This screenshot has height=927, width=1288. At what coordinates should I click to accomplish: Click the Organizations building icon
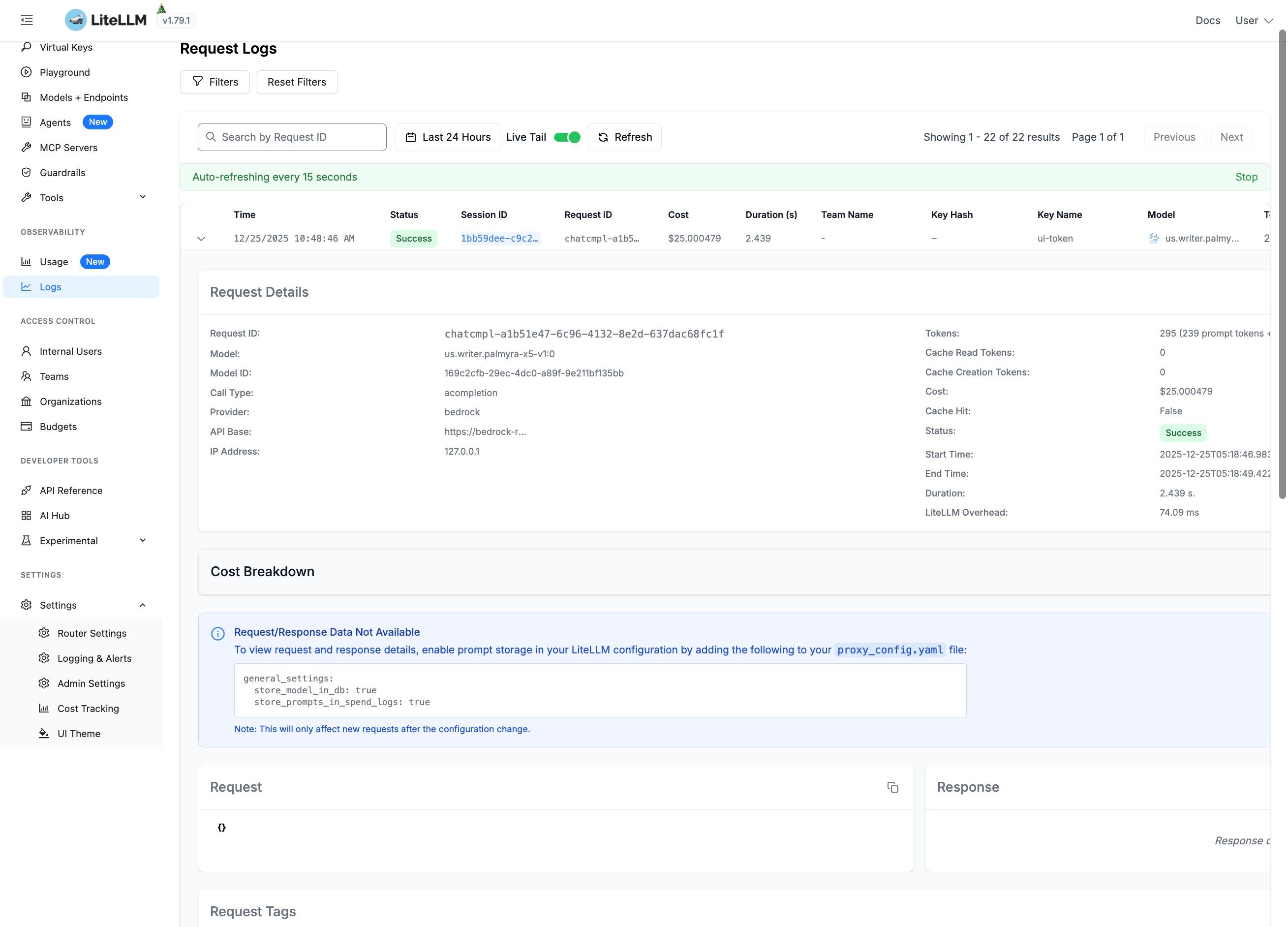[26, 402]
